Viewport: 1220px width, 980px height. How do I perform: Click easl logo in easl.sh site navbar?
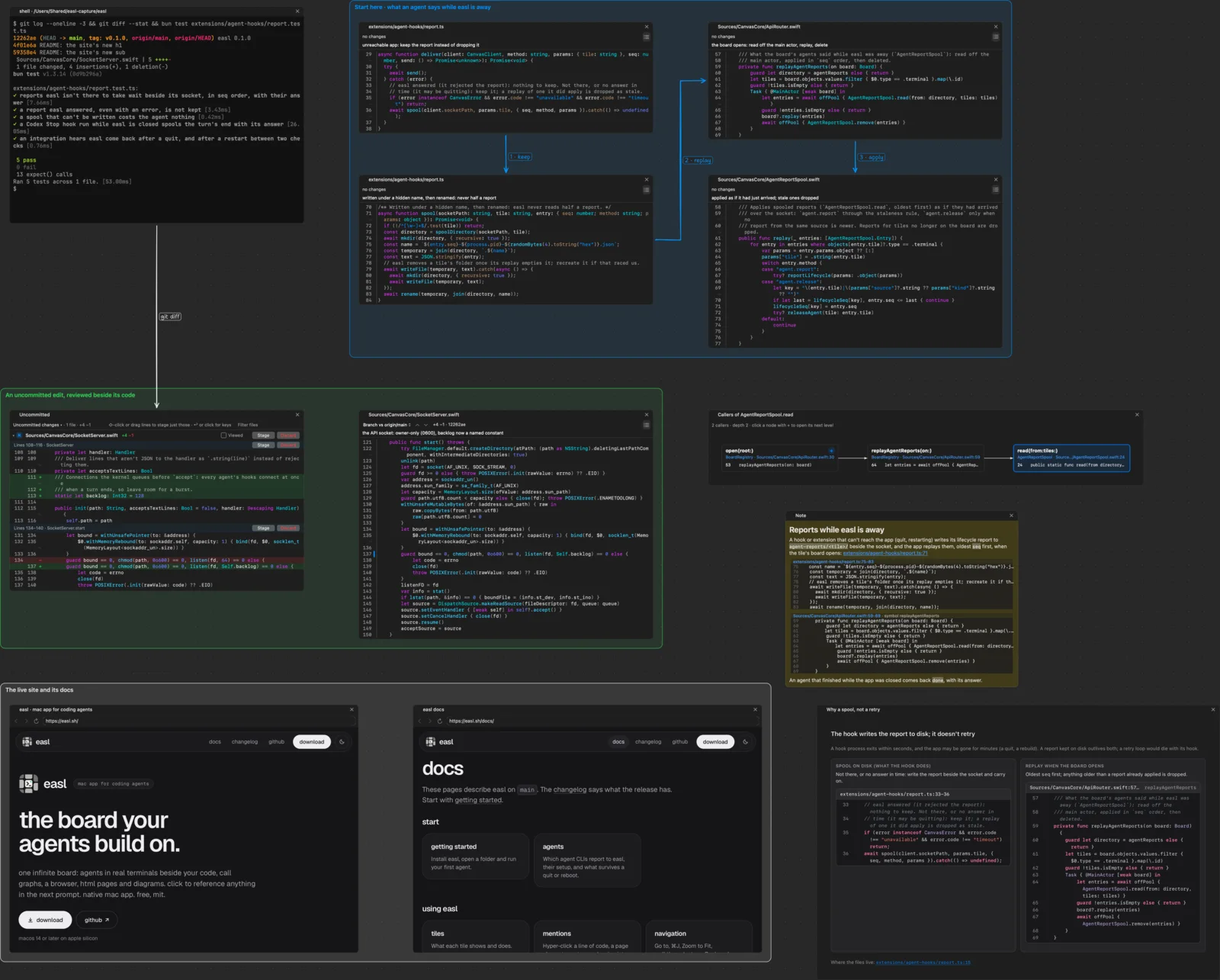click(x=36, y=741)
